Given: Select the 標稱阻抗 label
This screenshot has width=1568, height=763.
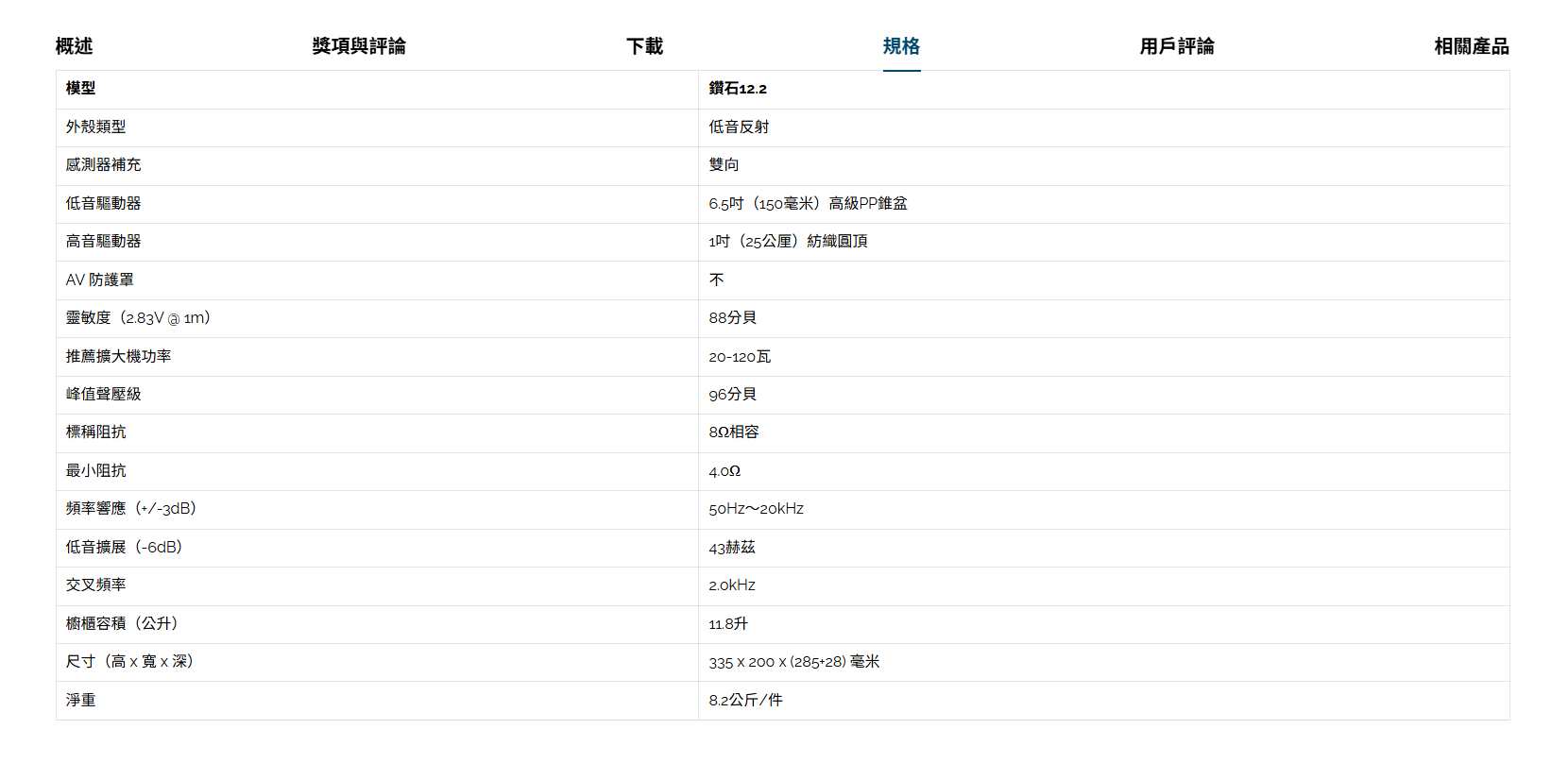Looking at the screenshot, I should point(95,432).
